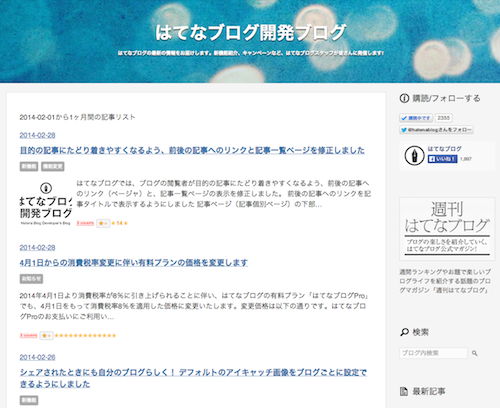Open the はてなブログ開発ブログ header title
This screenshot has width=500, height=408.
251,32
